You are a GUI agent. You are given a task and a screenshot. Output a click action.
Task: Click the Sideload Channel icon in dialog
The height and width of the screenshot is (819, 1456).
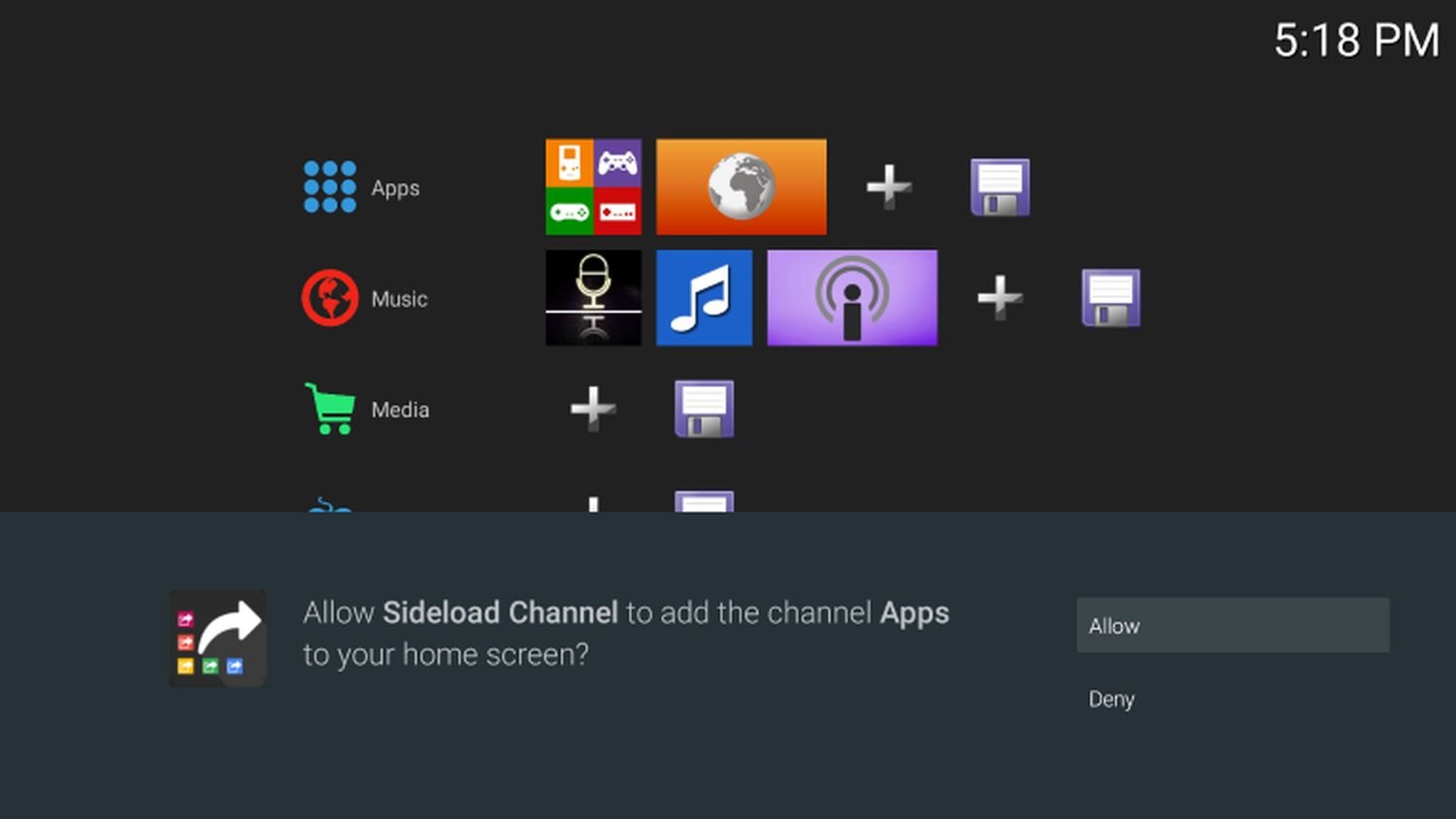[x=218, y=639]
